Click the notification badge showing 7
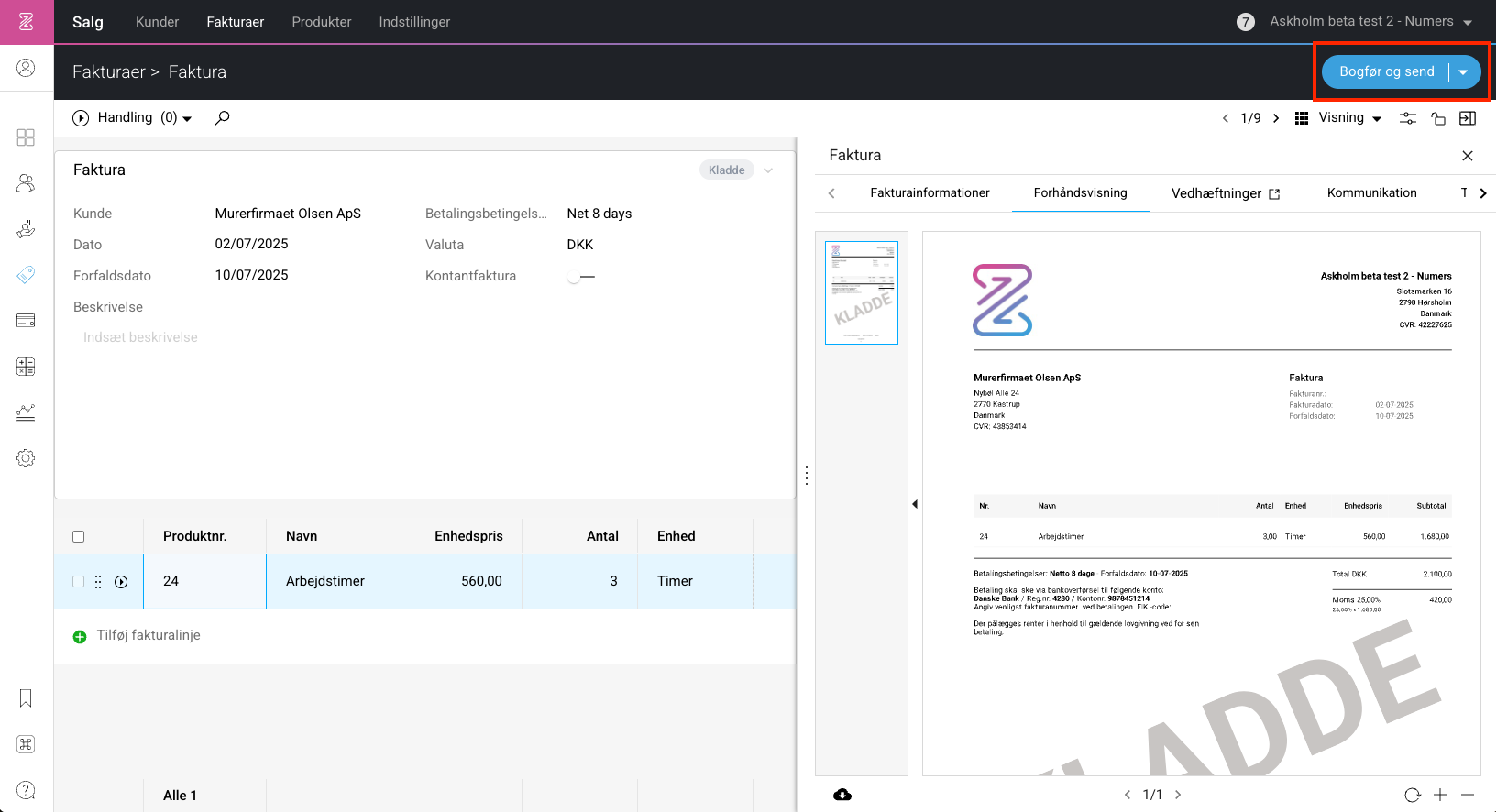The height and width of the screenshot is (812, 1496). point(1245,22)
